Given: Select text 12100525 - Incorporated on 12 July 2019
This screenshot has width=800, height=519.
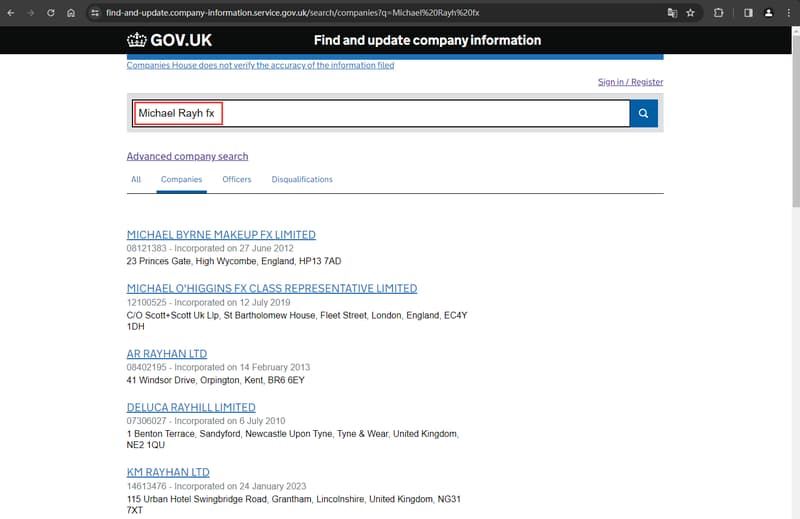Looking at the screenshot, I should pos(208,303).
